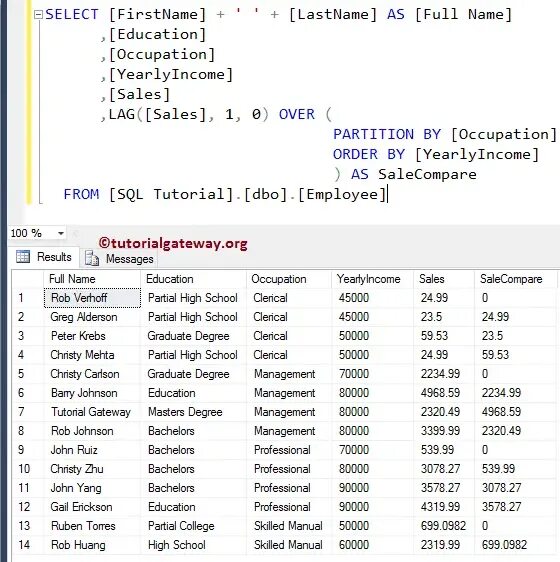
Task: Click the Barry Johnson cell
Action: tap(92, 393)
